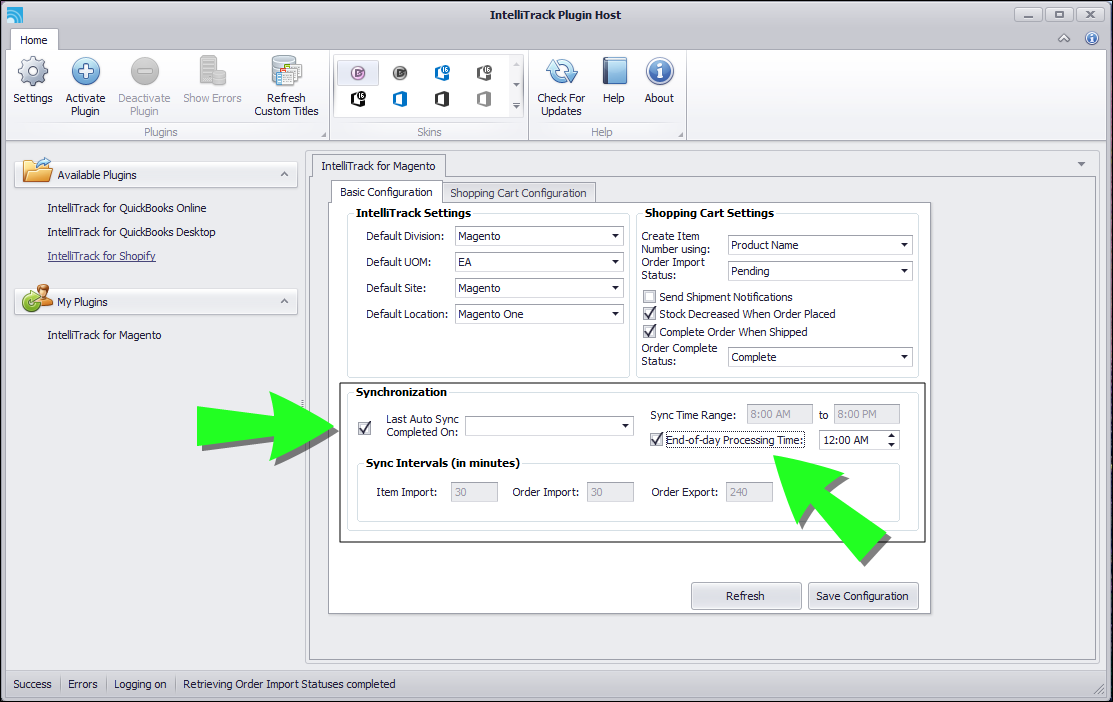Viewport: 1113px width, 702px height.
Task: Open the Order Import Status dropdown
Action: [x=904, y=271]
